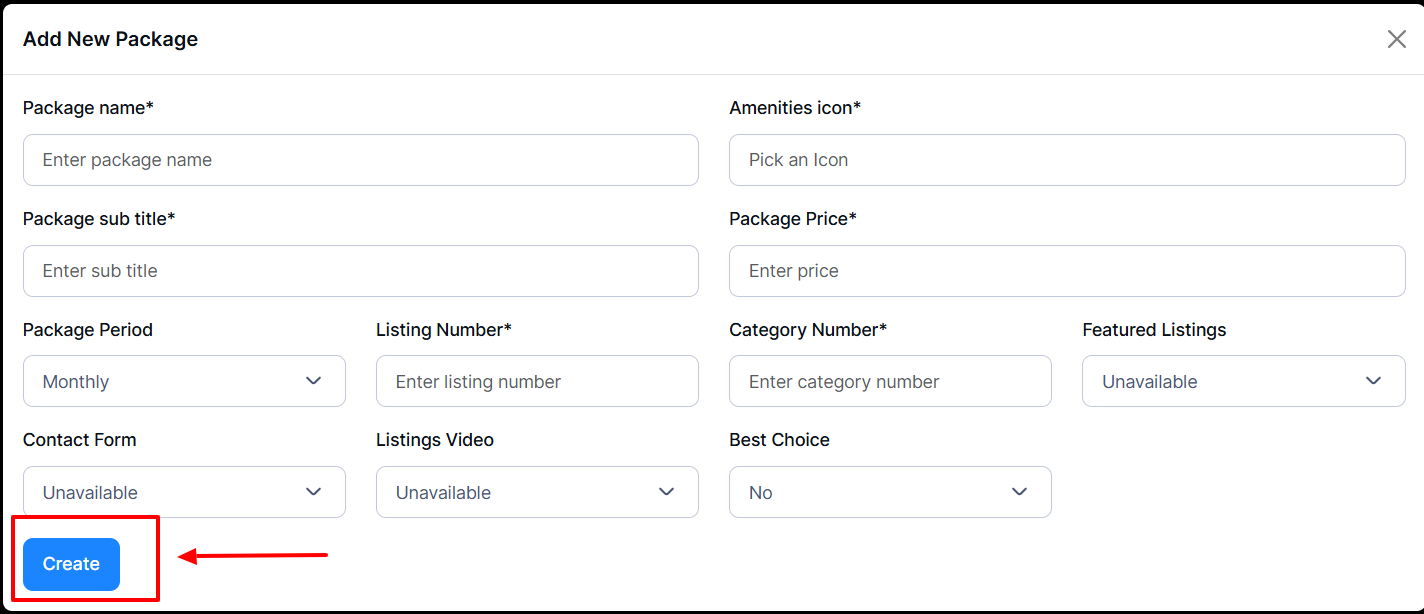Click the chevron arrow in Listings Video
Image resolution: width=1424 pixels, height=614 pixels.
(x=667, y=492)
